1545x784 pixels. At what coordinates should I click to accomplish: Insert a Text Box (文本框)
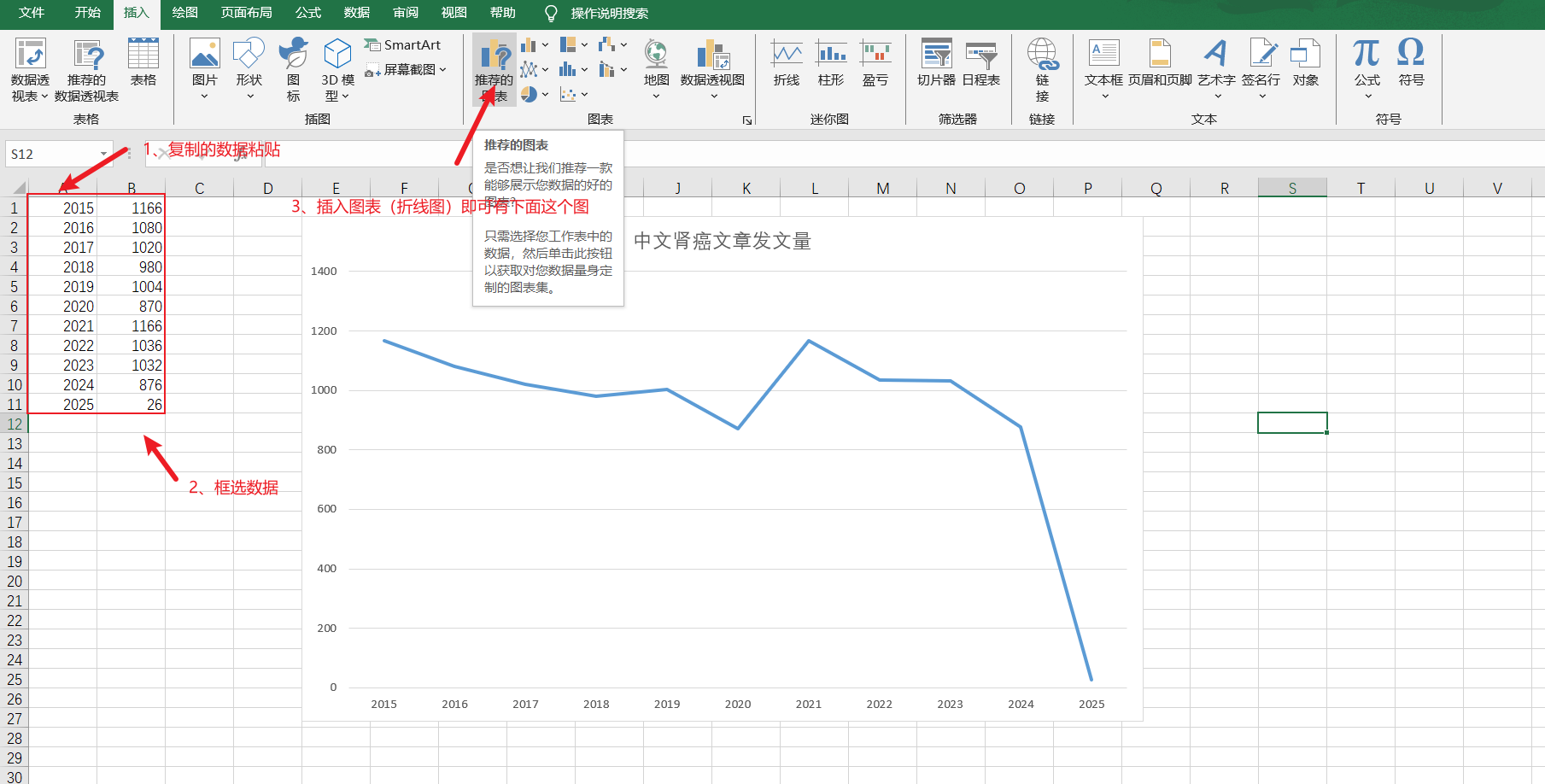pos(1103,69)
